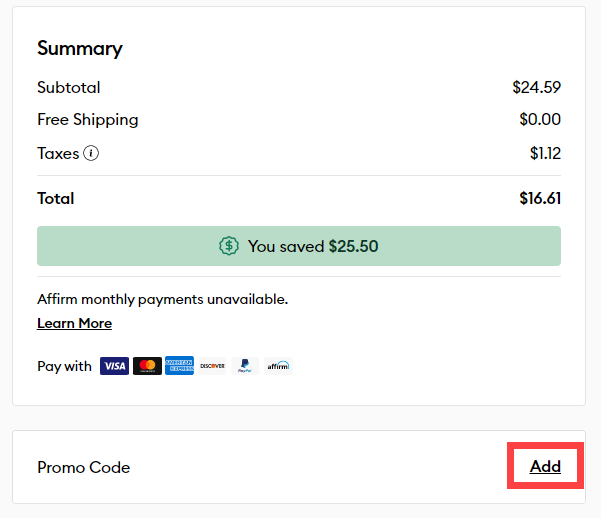
Task: Click the Summary heading
Action: [79, 48]
